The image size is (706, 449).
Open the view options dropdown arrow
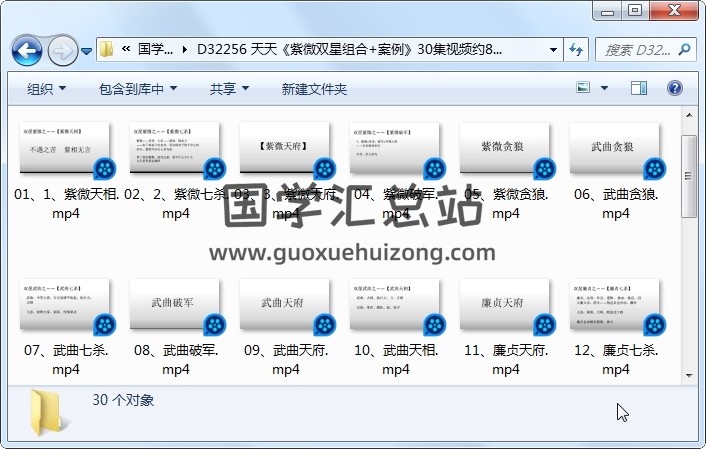click(x=606, y=89)
